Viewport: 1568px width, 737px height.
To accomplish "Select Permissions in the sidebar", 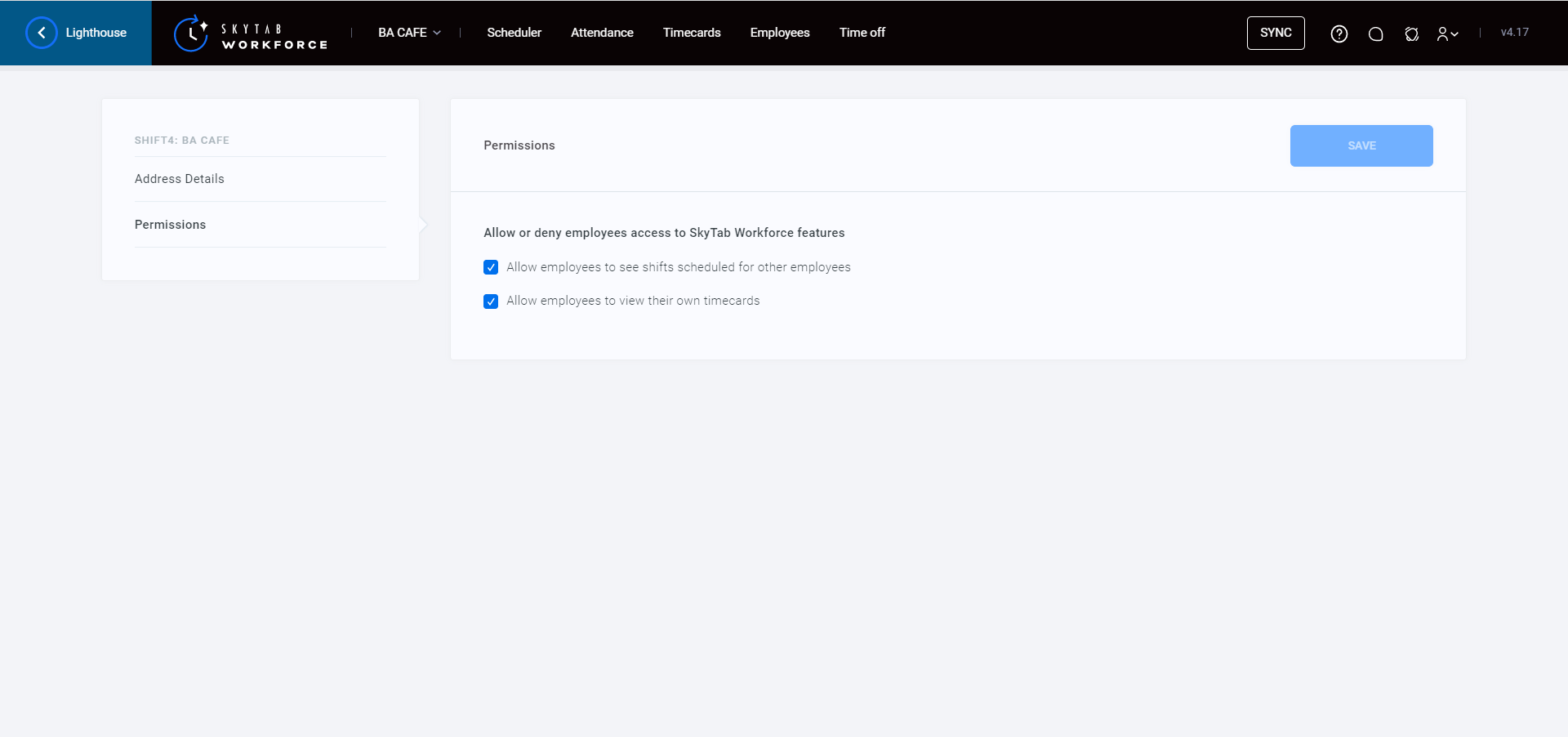I will 170,225.
